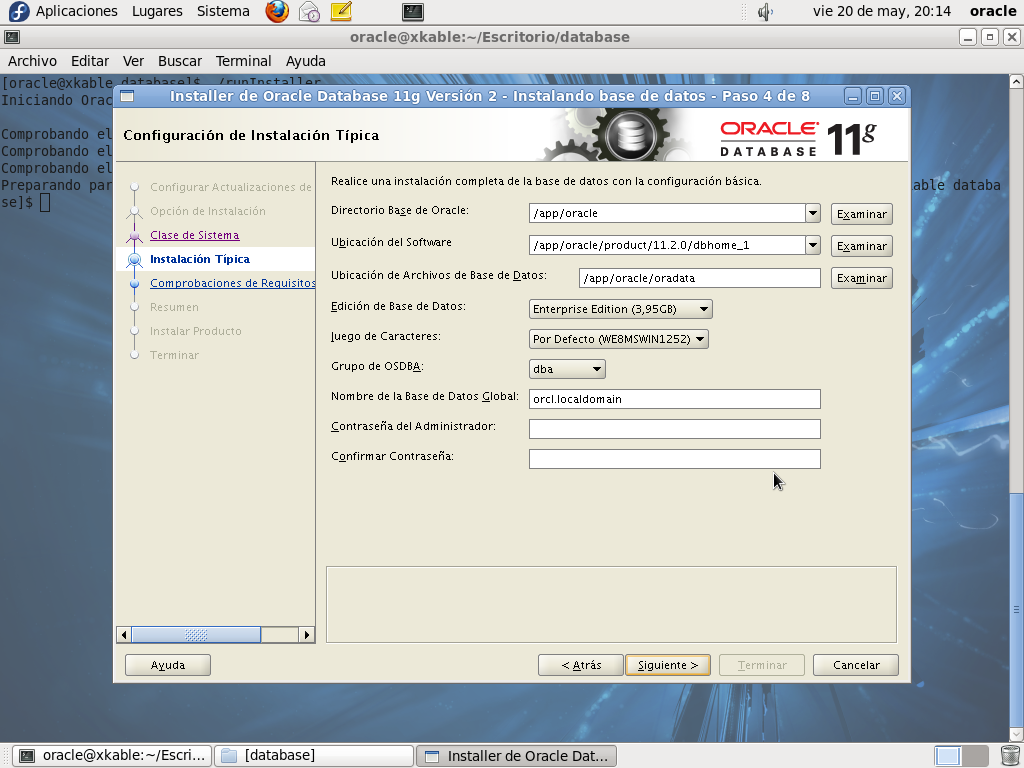The width and height of the screenshot is (1024, 768).
Task: Open the notes panel icon
Action: point(341,11)
